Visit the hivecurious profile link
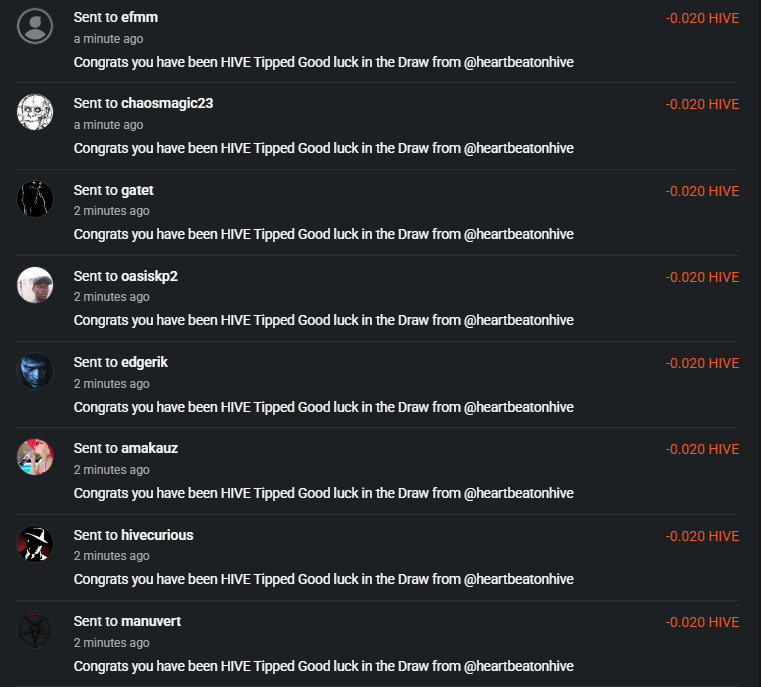The height and width of the screenshot is (687, 761). [157, 535]
